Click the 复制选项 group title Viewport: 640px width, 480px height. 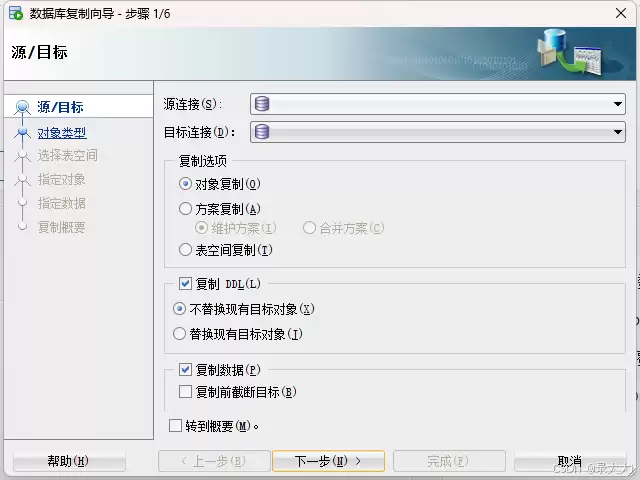(202, 161)
